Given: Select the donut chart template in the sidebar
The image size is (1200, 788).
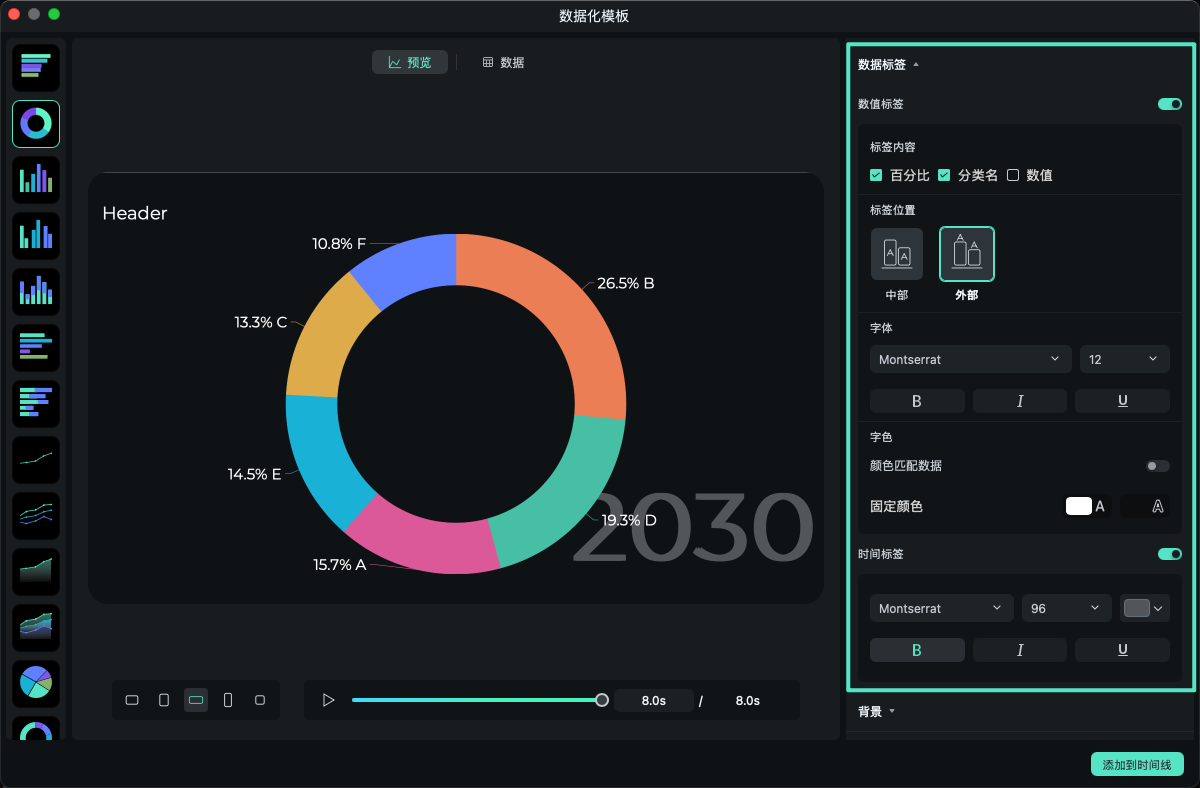Looking at the screenshot, I should click(x=35, y=123).
